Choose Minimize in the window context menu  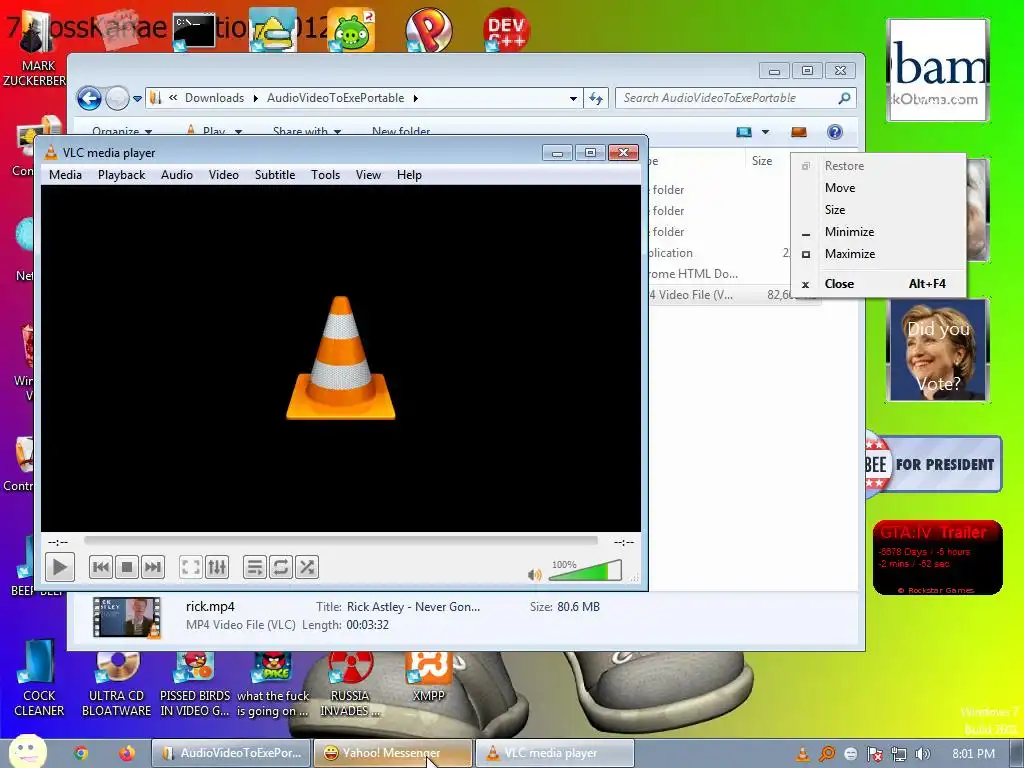[x=878, y=232]
